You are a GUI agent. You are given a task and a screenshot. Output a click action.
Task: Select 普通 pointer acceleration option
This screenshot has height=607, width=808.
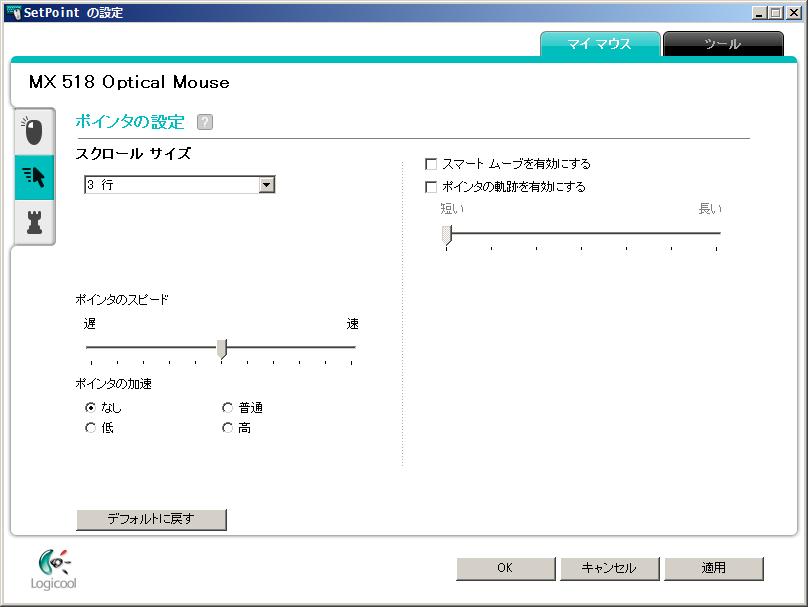coord(228,408)
